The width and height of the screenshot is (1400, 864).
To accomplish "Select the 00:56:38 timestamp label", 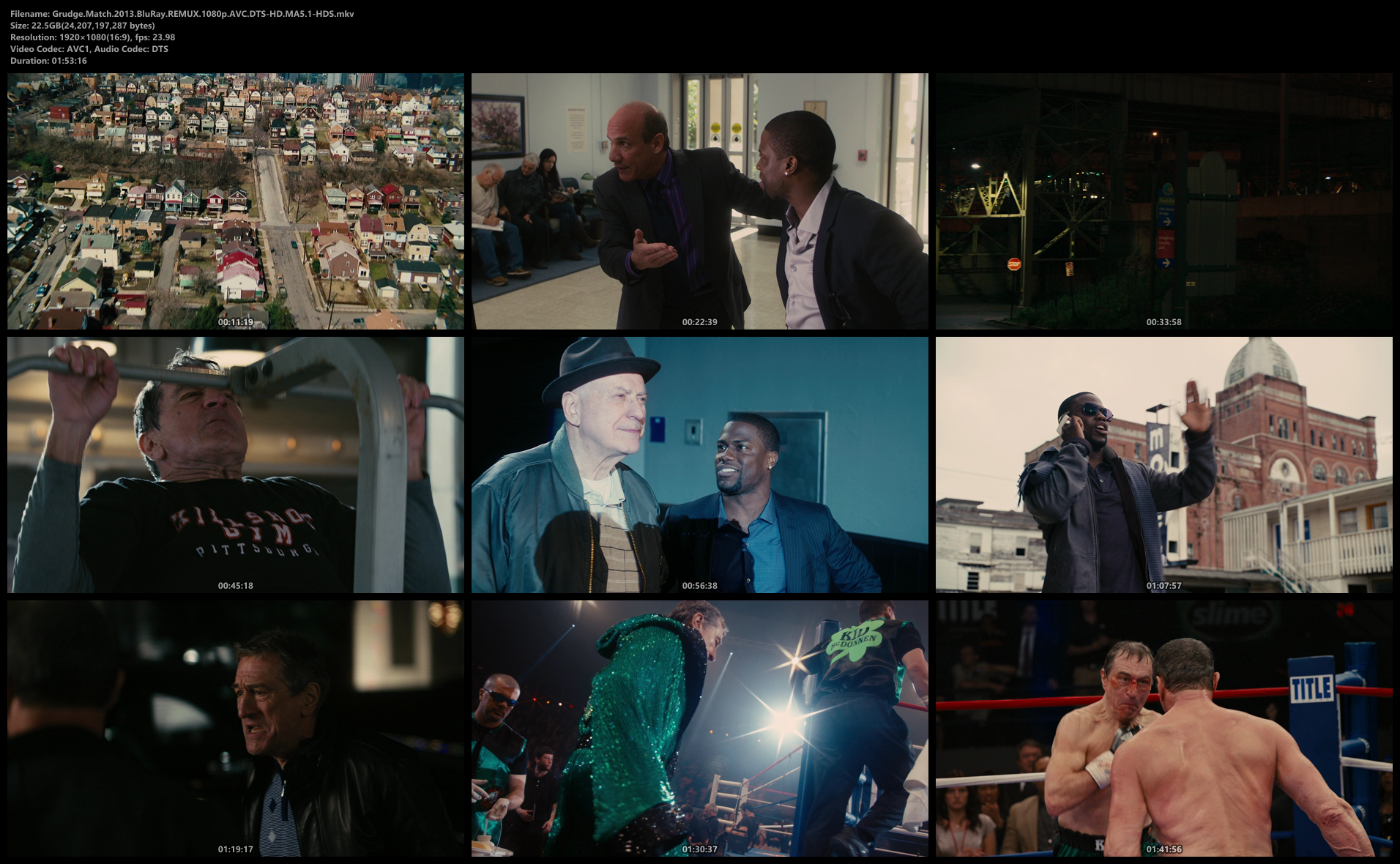I will [699, 586].
